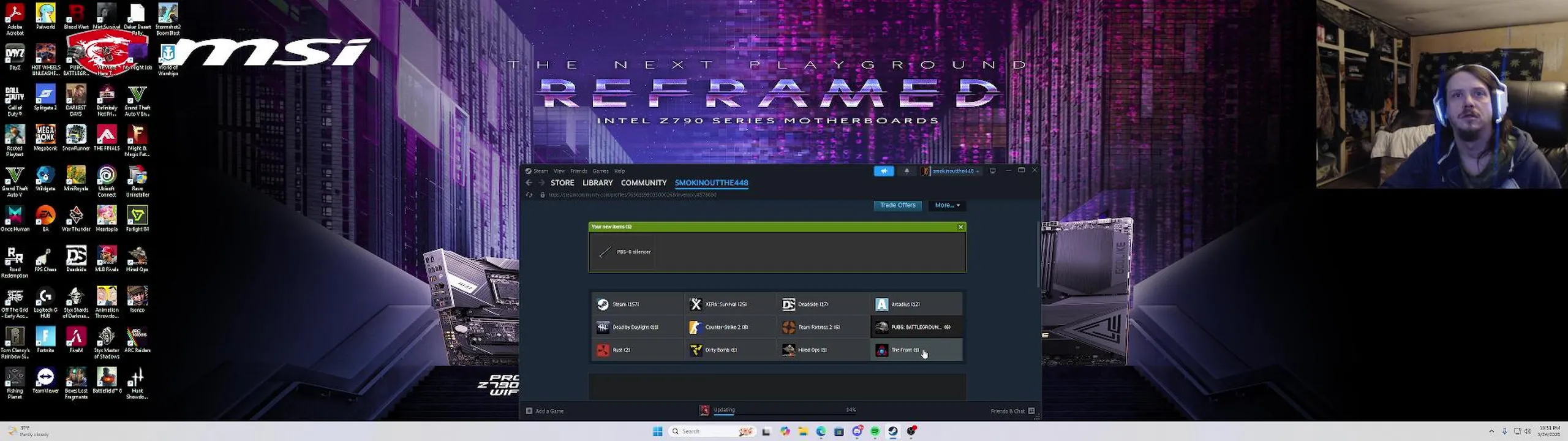Go forward with the Steam forward arrow

(541, 183)
